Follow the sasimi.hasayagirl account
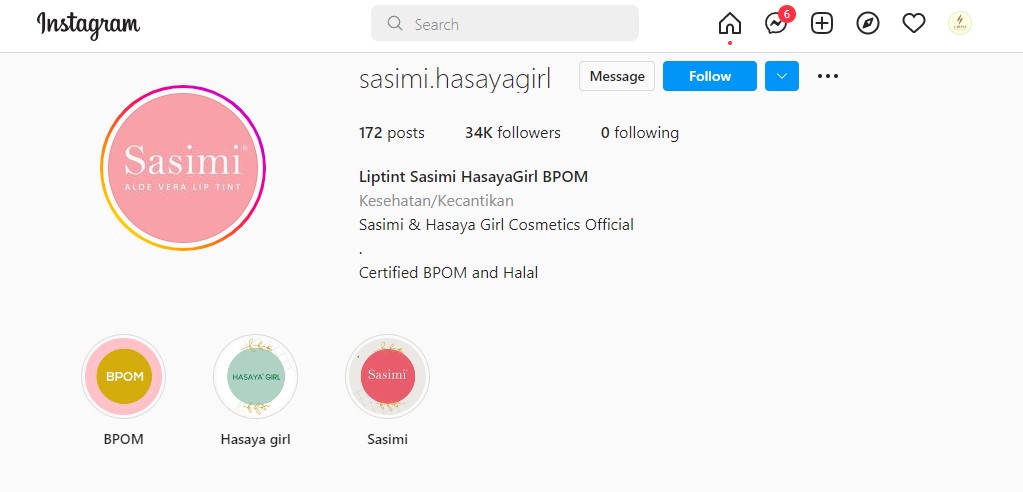This screenshot has height=492, width=1023. [x=709, y=76]
